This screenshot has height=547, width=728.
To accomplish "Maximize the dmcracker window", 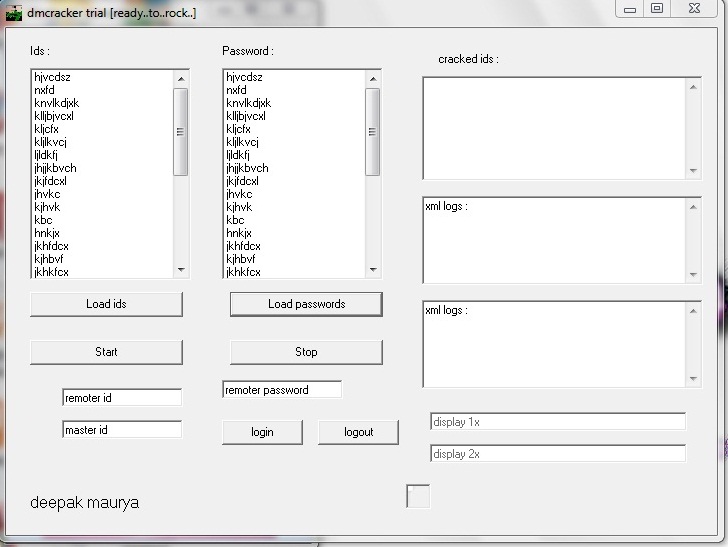I will 656,8.
